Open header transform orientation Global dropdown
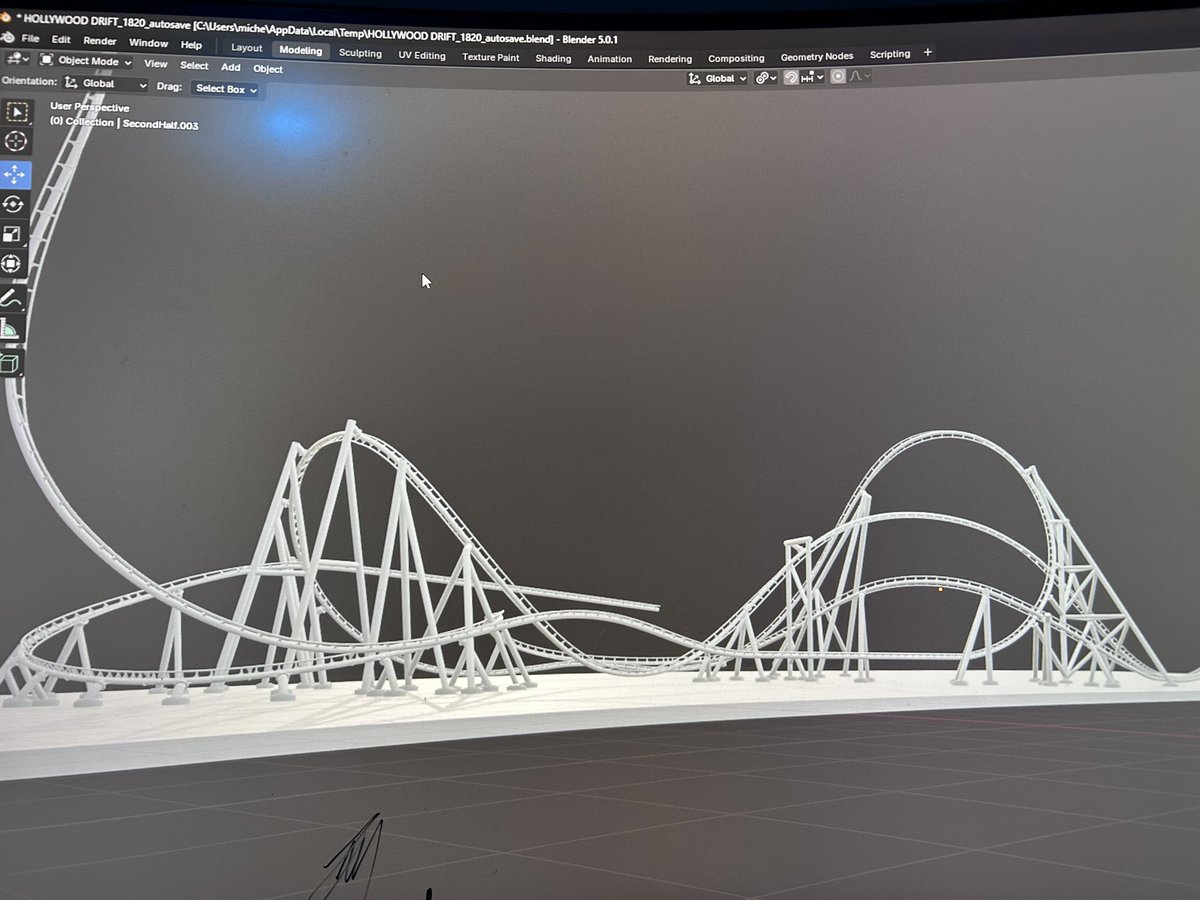 718,78
